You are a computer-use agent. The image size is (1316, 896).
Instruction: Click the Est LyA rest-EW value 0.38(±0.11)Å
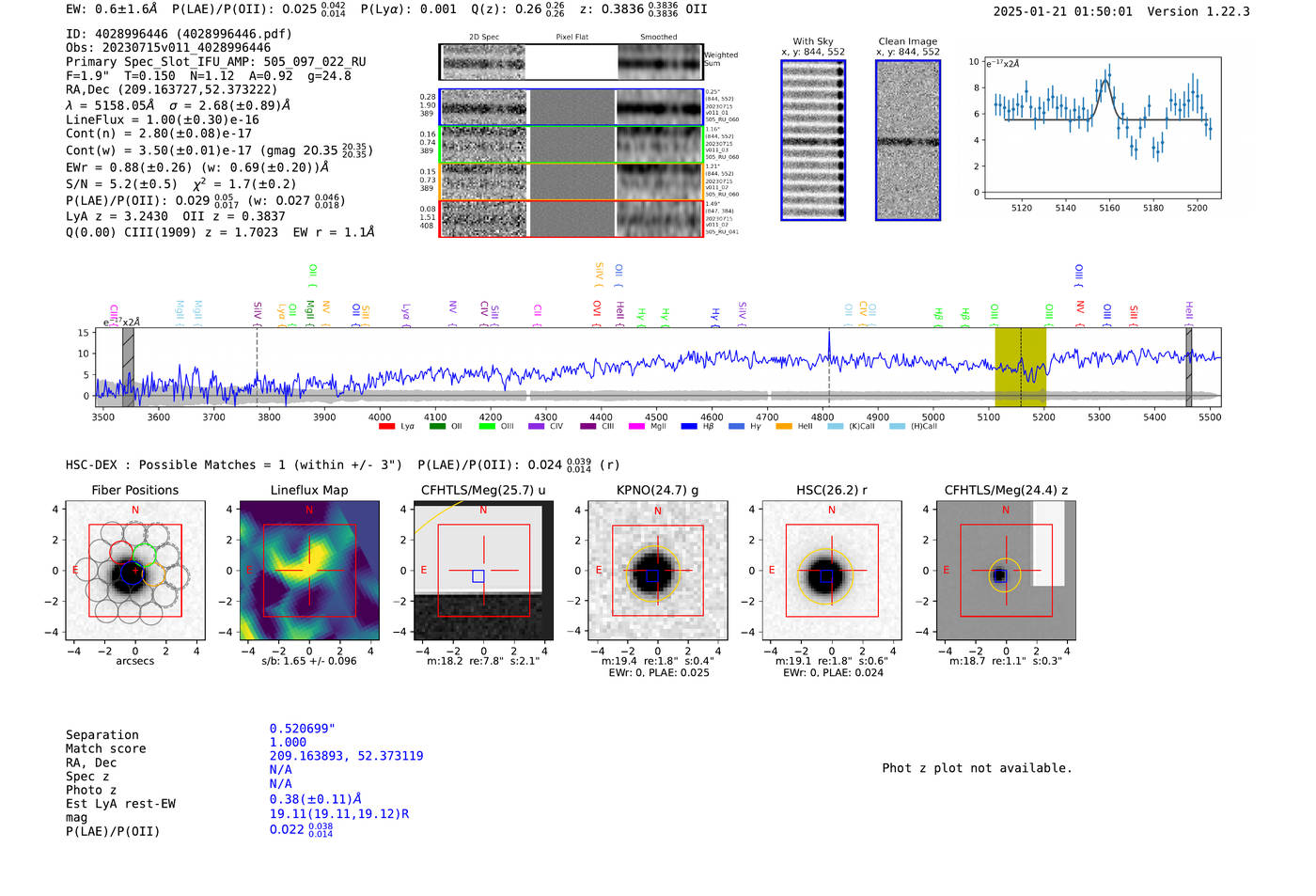pyautogui.click(x=316, y=799)
